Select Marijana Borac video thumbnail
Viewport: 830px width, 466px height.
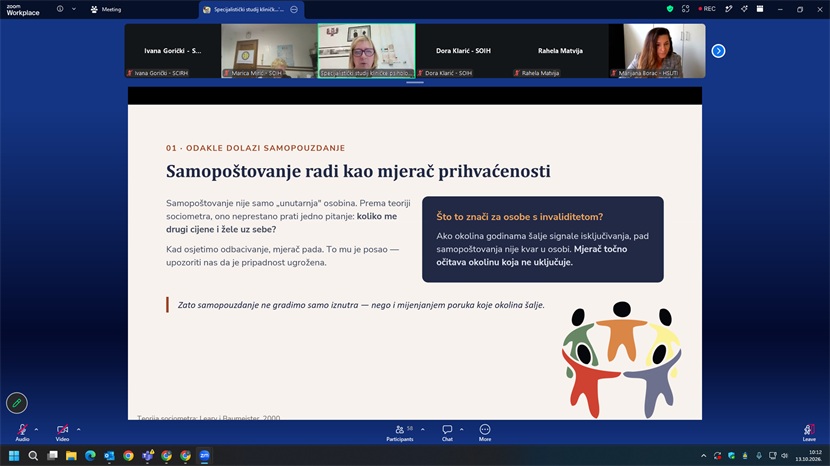657,51
